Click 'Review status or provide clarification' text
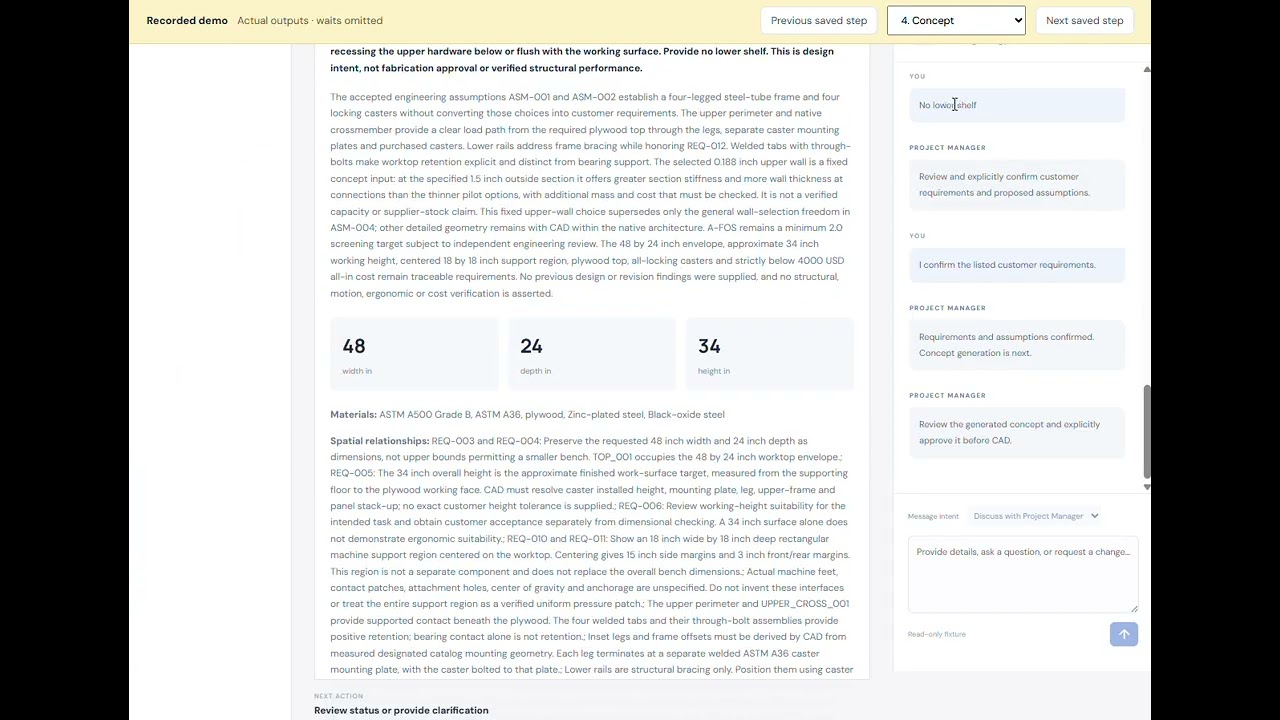Image resolution: width=1280 pixels, height=720 pixels. 401,710
